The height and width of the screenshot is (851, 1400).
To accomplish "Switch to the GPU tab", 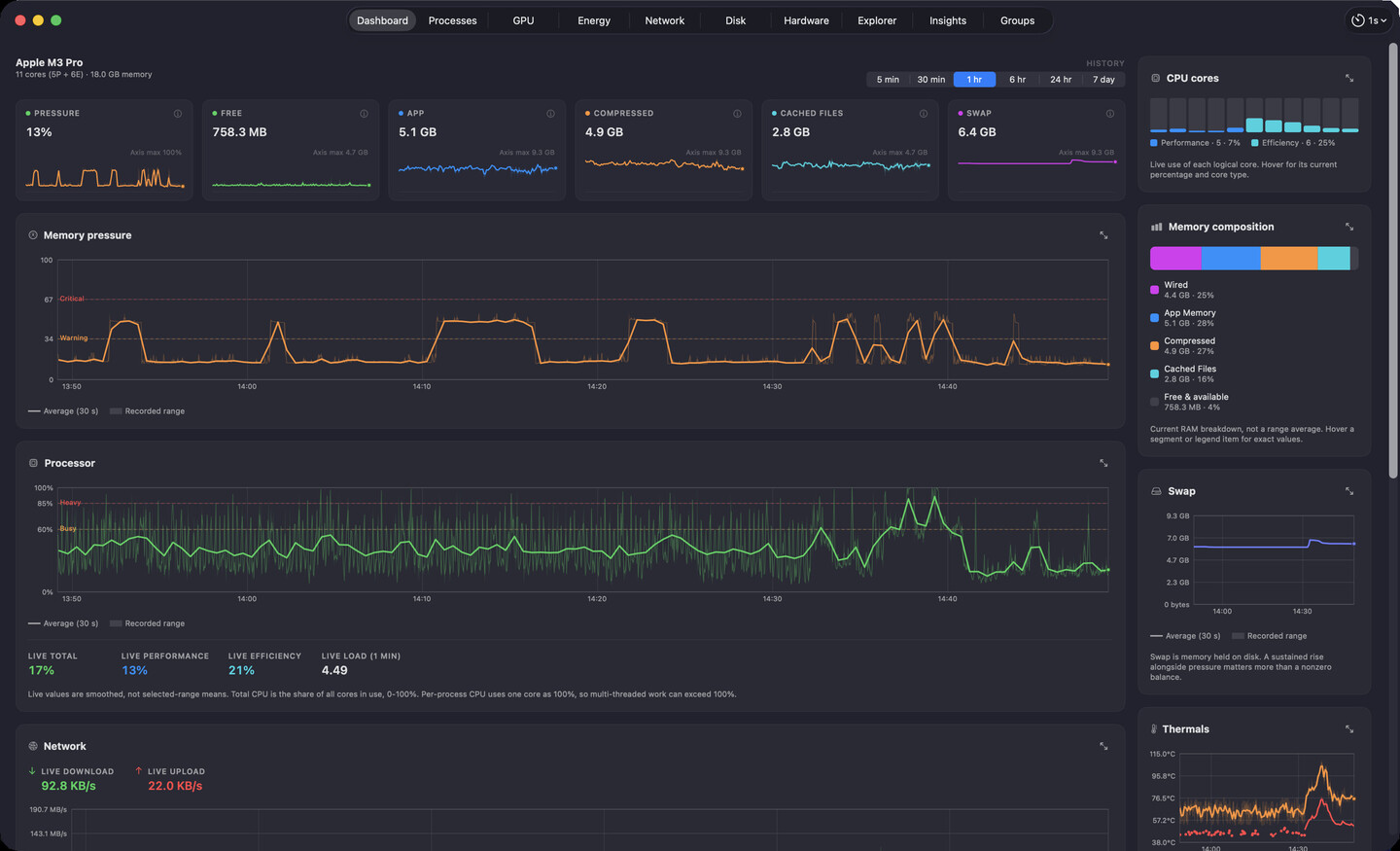I will click(523, 20).
